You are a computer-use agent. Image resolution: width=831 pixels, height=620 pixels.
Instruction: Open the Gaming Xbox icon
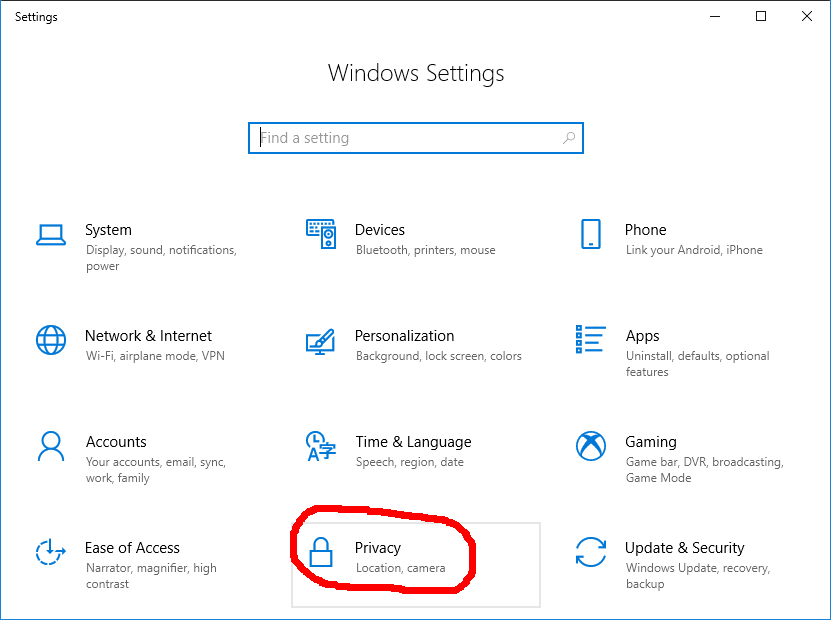pos(591,446)
